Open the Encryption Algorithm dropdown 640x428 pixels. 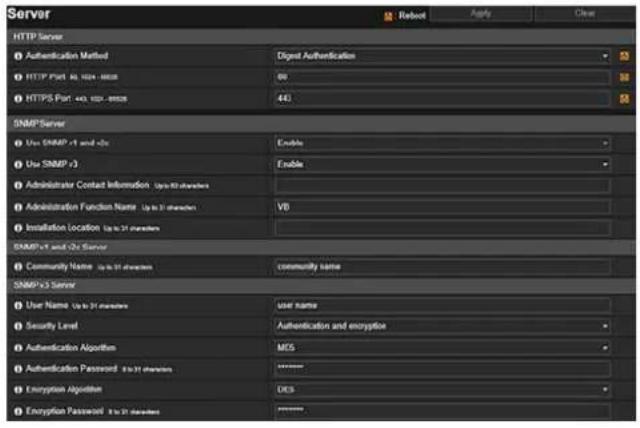tap(442, 390)
